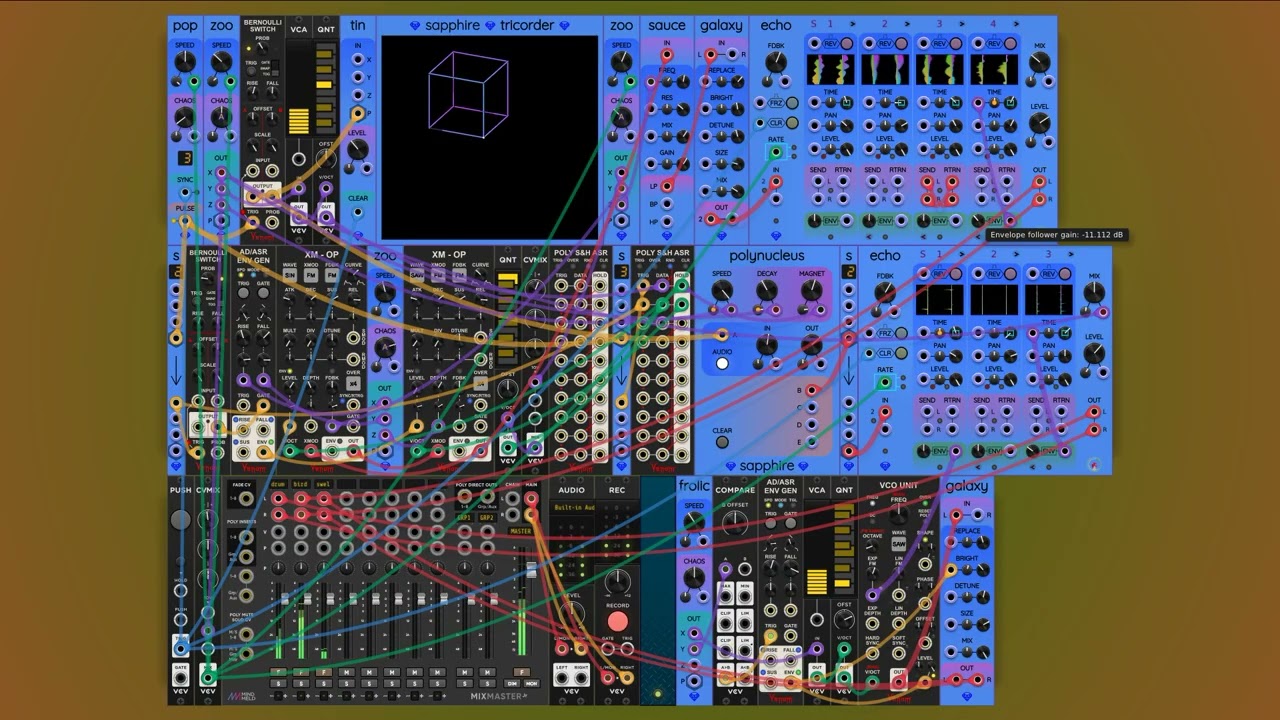Click the sauce HP output jack

click(x=667, y=222)
